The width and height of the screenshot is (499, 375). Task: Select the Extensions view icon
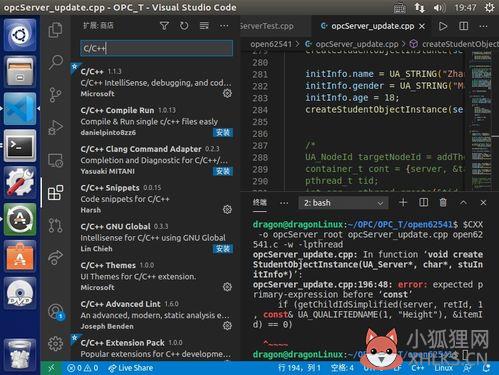click(55, 193)
